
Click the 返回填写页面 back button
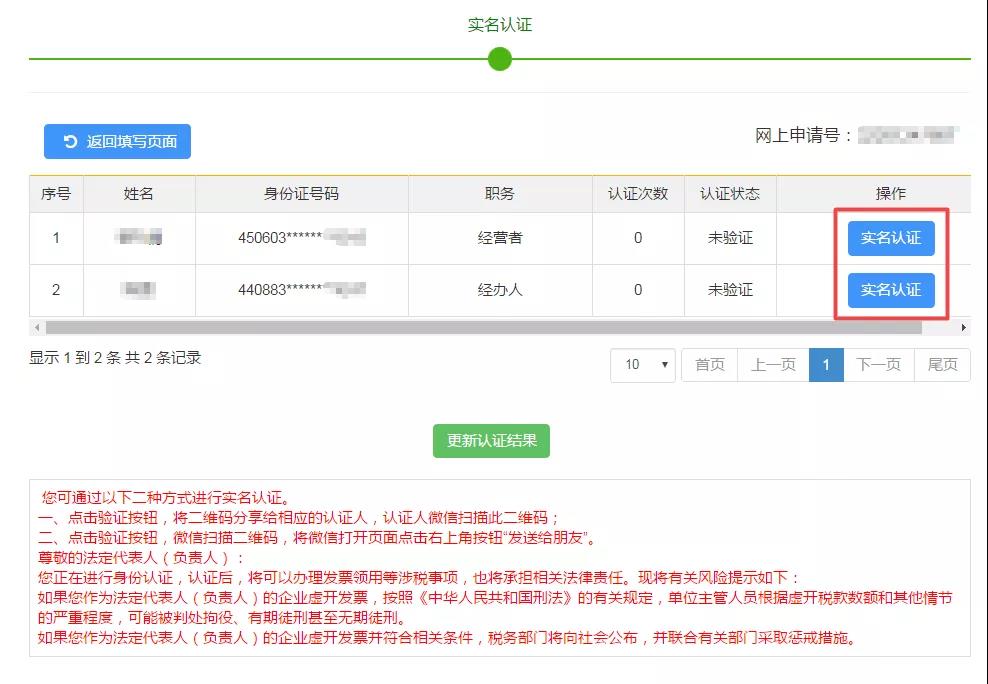pyautogui.click(x=117, y=142)
